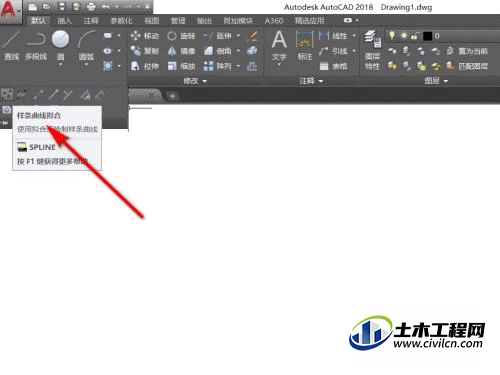500x375 pixels.
Task: Switch to the 注释 ribbon tab
Action: [91, 21]
